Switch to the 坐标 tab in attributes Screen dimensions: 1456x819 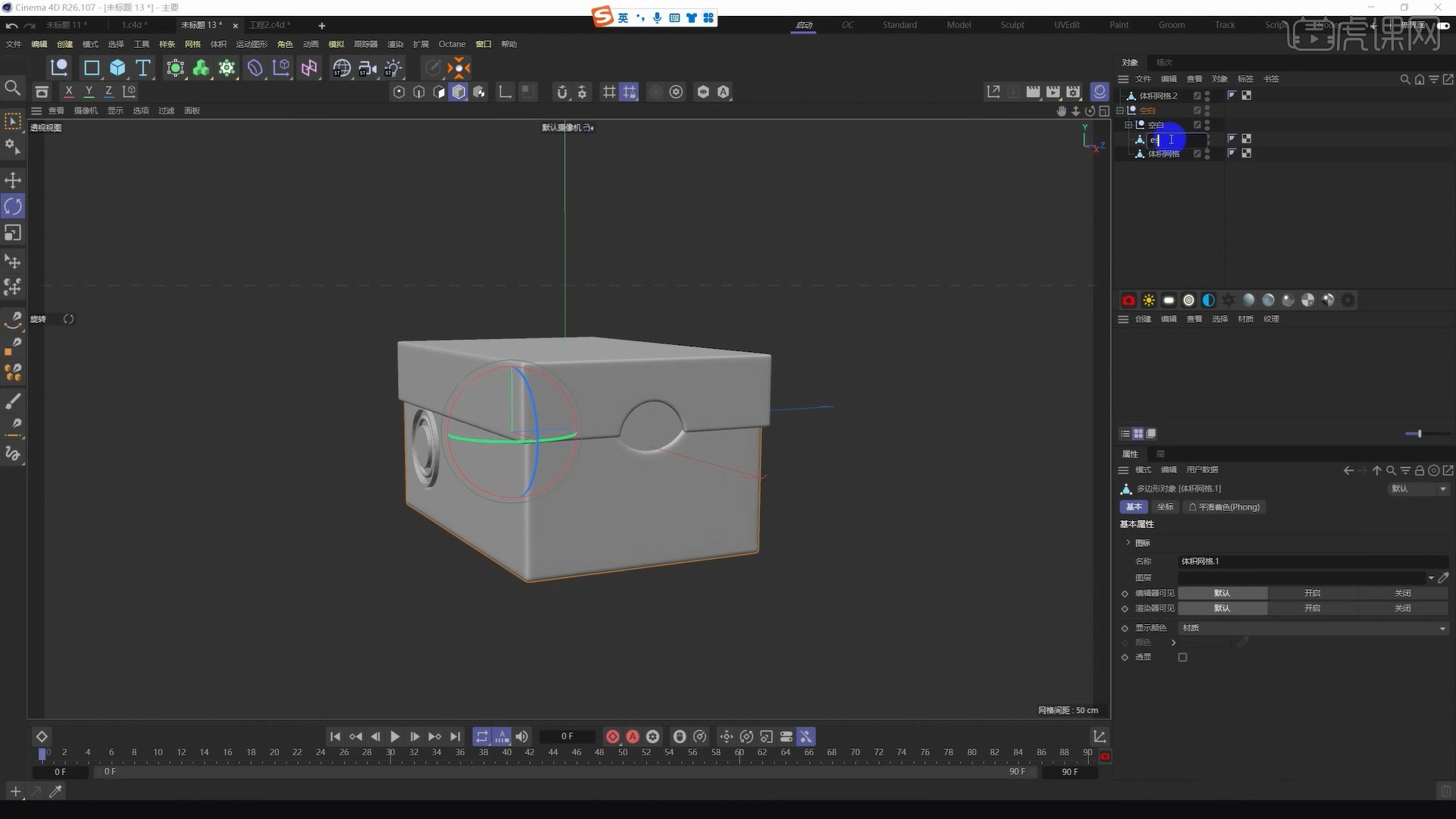tap(1165, 507)
